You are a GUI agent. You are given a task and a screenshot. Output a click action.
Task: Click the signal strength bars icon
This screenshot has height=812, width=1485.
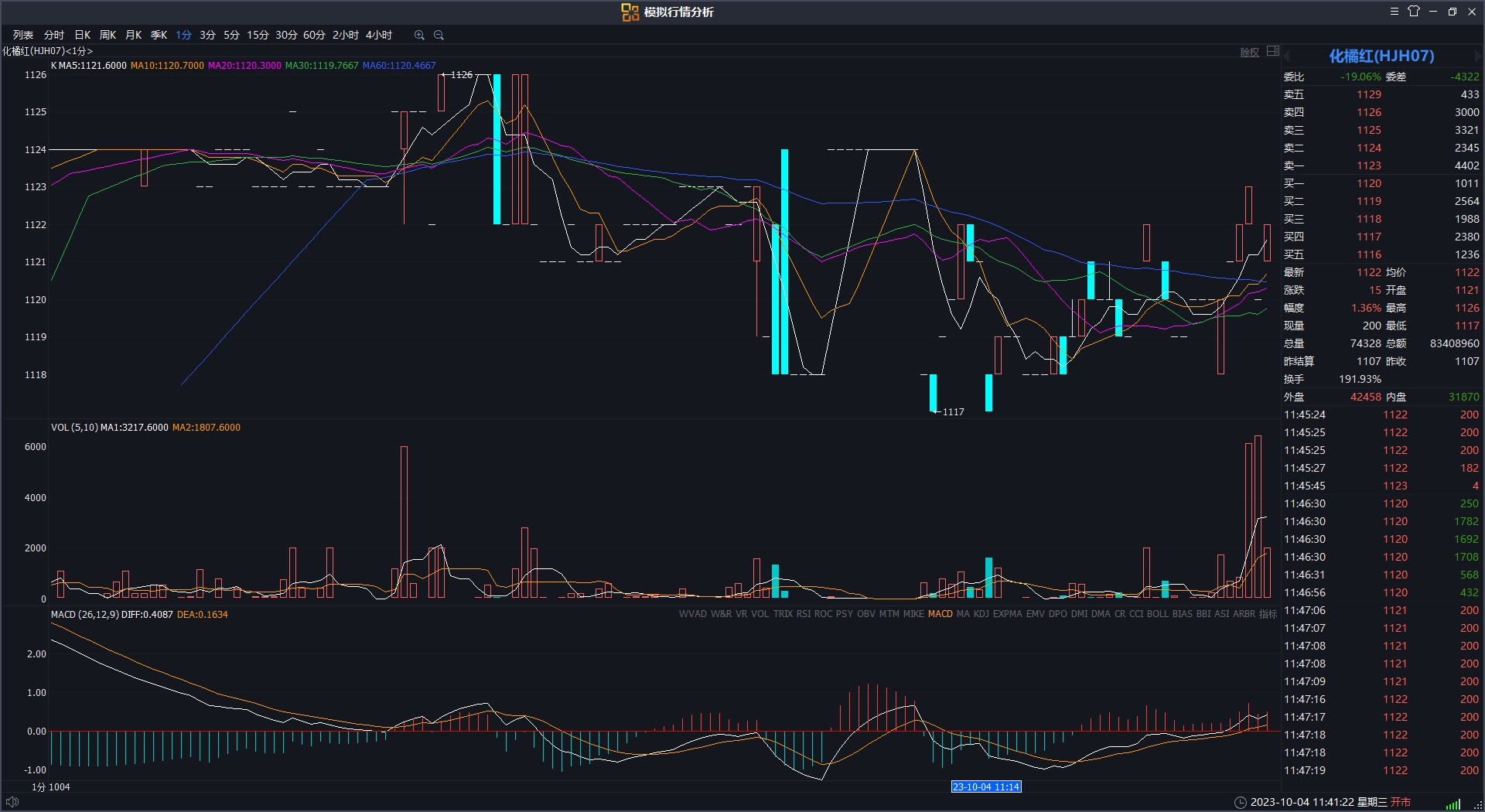(x=1453, y=803)
